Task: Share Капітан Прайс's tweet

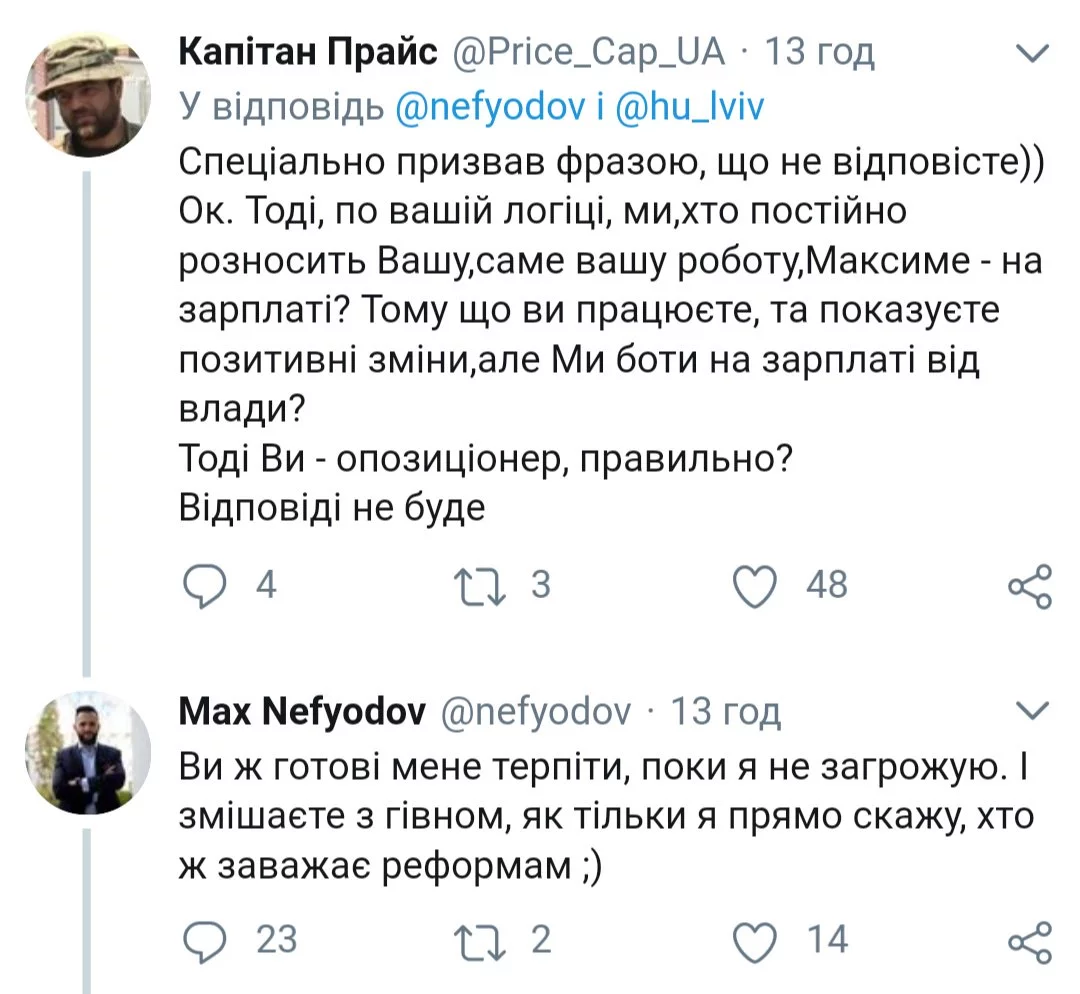Action: click(1029, 586)
